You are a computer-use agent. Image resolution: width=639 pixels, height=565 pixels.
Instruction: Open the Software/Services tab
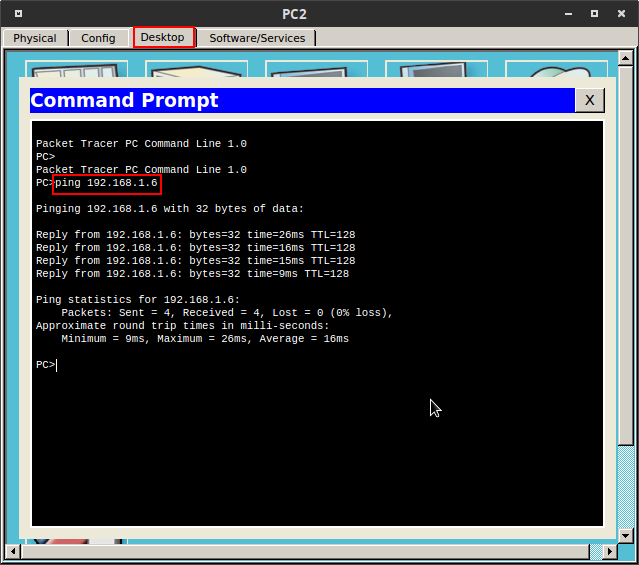point(257,38)
